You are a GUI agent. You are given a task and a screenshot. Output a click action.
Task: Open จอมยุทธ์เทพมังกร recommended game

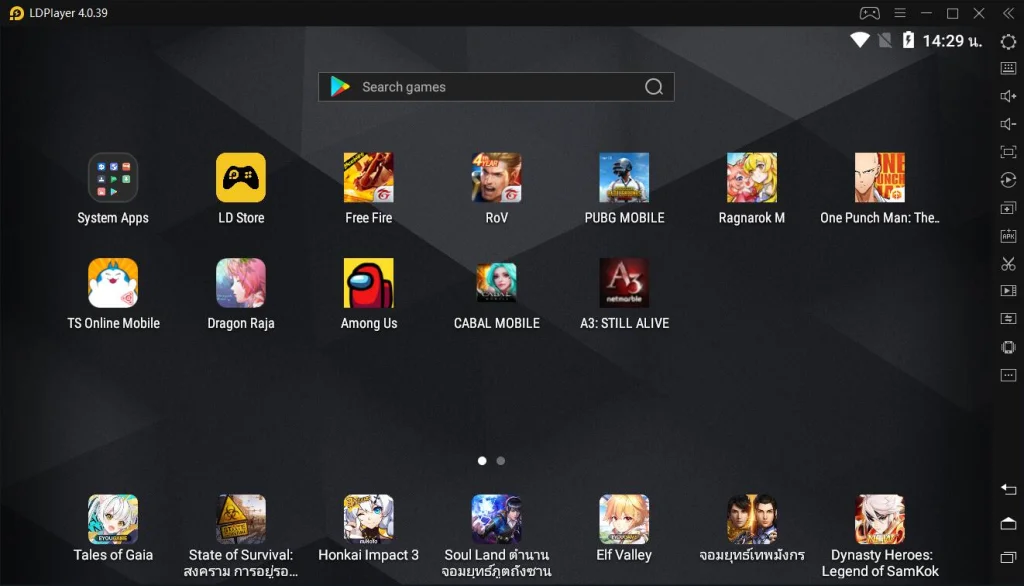point(752,519)
